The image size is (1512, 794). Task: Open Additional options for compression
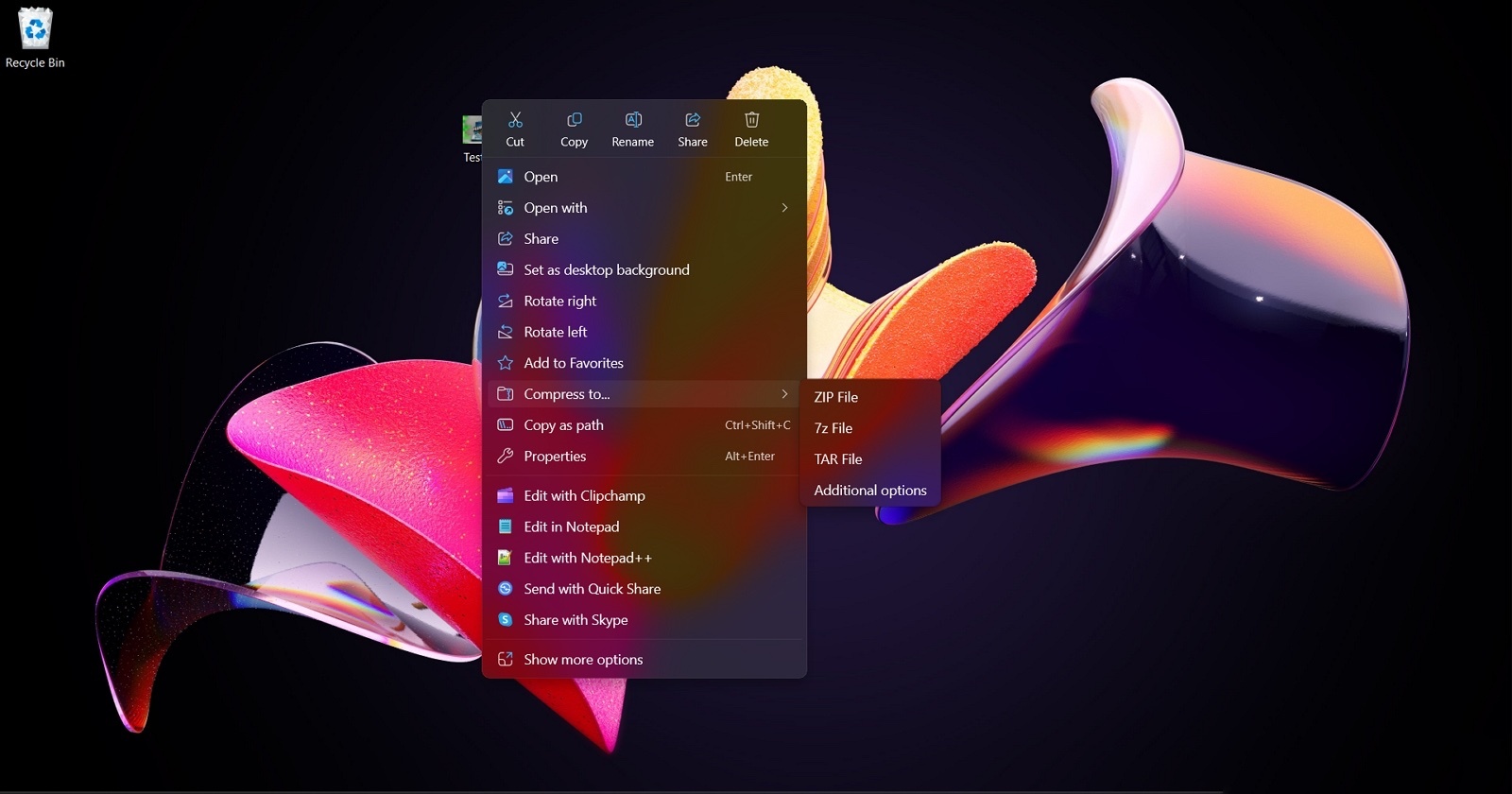[870, 491]
